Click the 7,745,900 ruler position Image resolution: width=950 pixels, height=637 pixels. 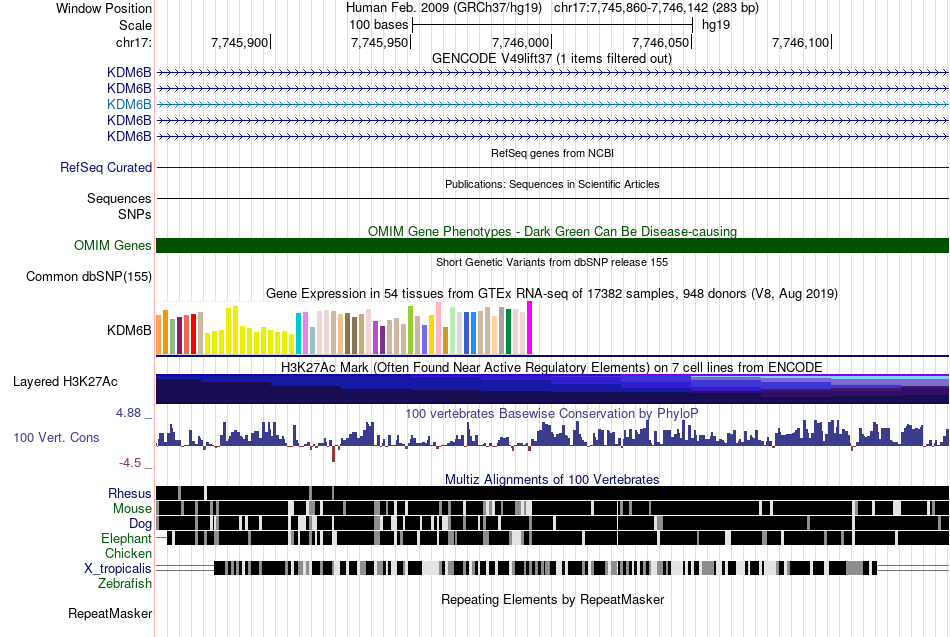click(239, 42)
